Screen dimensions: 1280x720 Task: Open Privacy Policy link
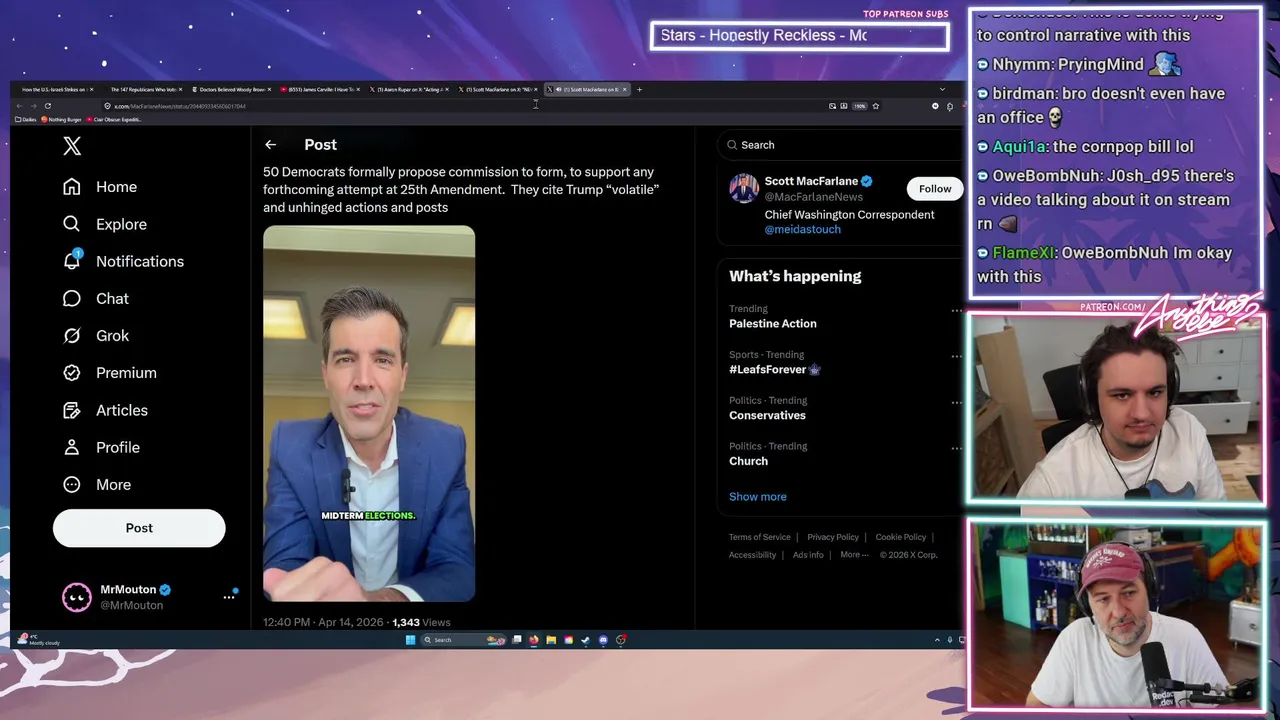click(833, 537)
